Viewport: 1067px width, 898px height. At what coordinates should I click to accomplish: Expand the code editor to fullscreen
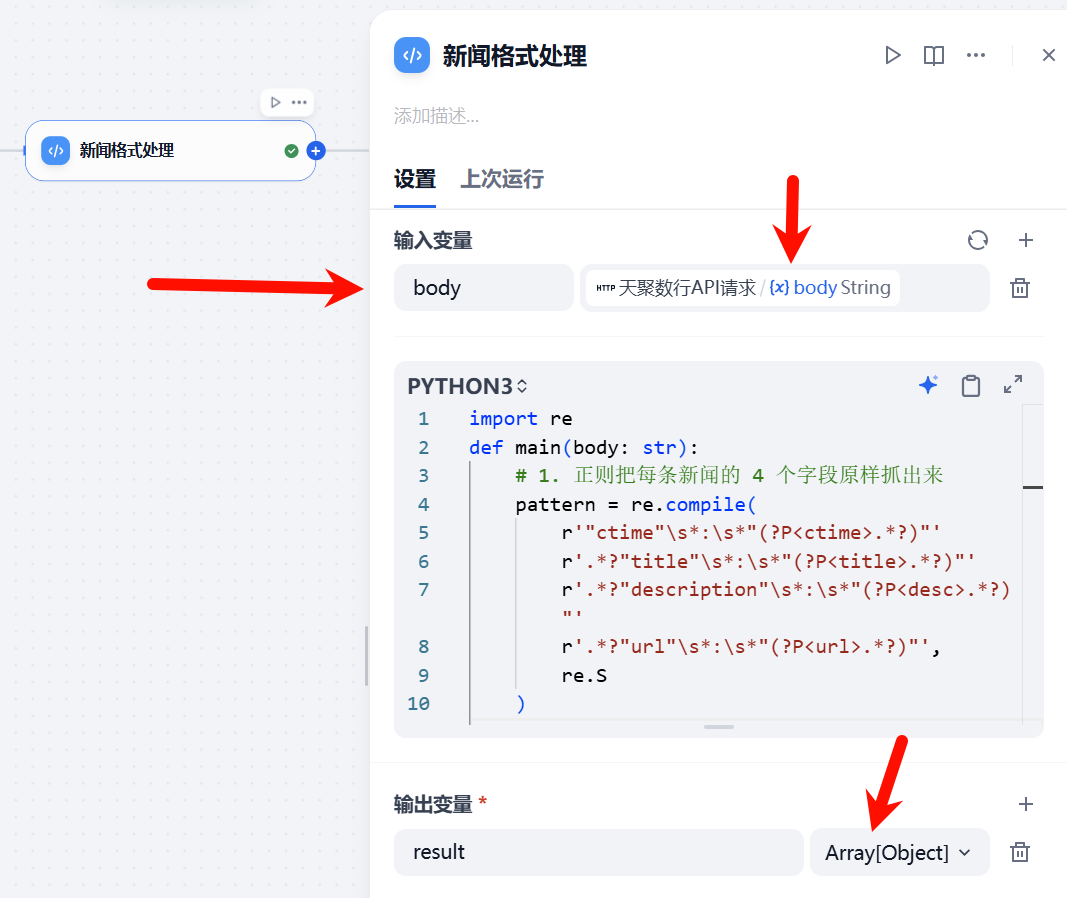coord(1012,384)
